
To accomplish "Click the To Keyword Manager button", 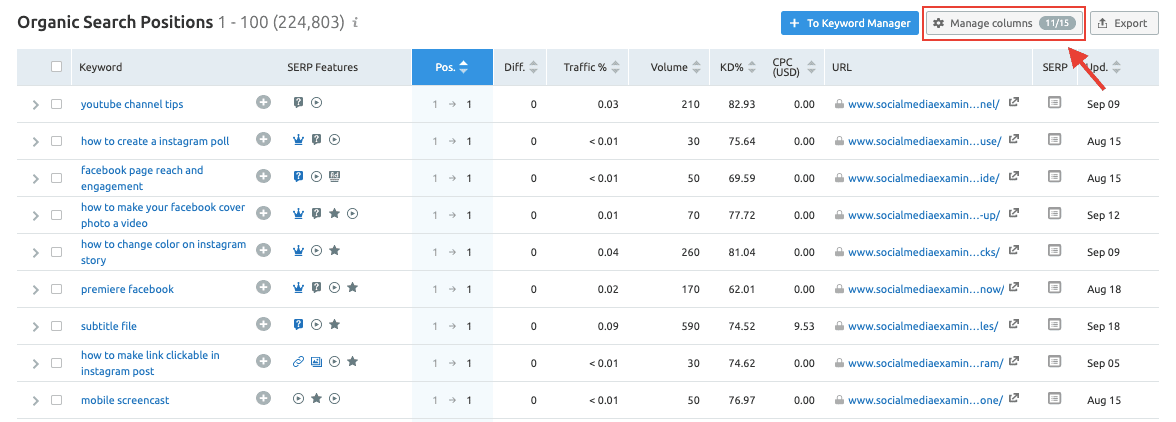I will click(x=848, y=23).
